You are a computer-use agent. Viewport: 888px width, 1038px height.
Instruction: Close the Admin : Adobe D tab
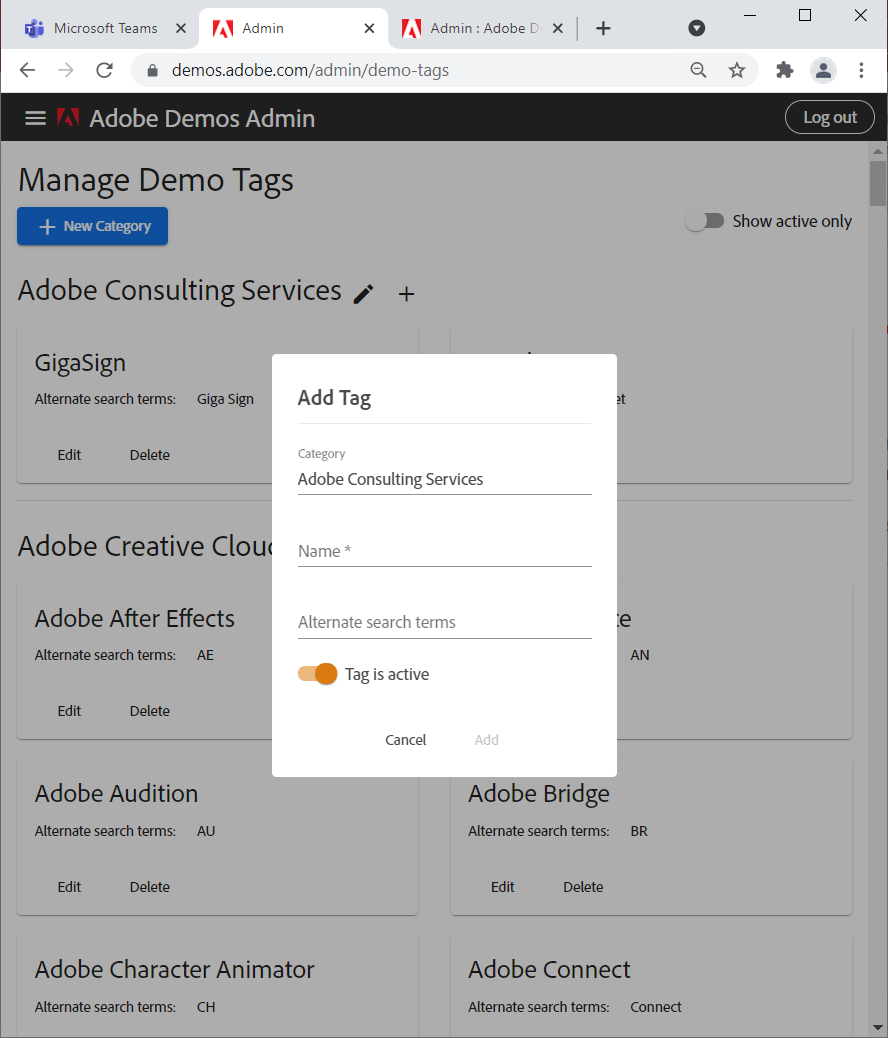pyautogui.click(x=558, y=28)
